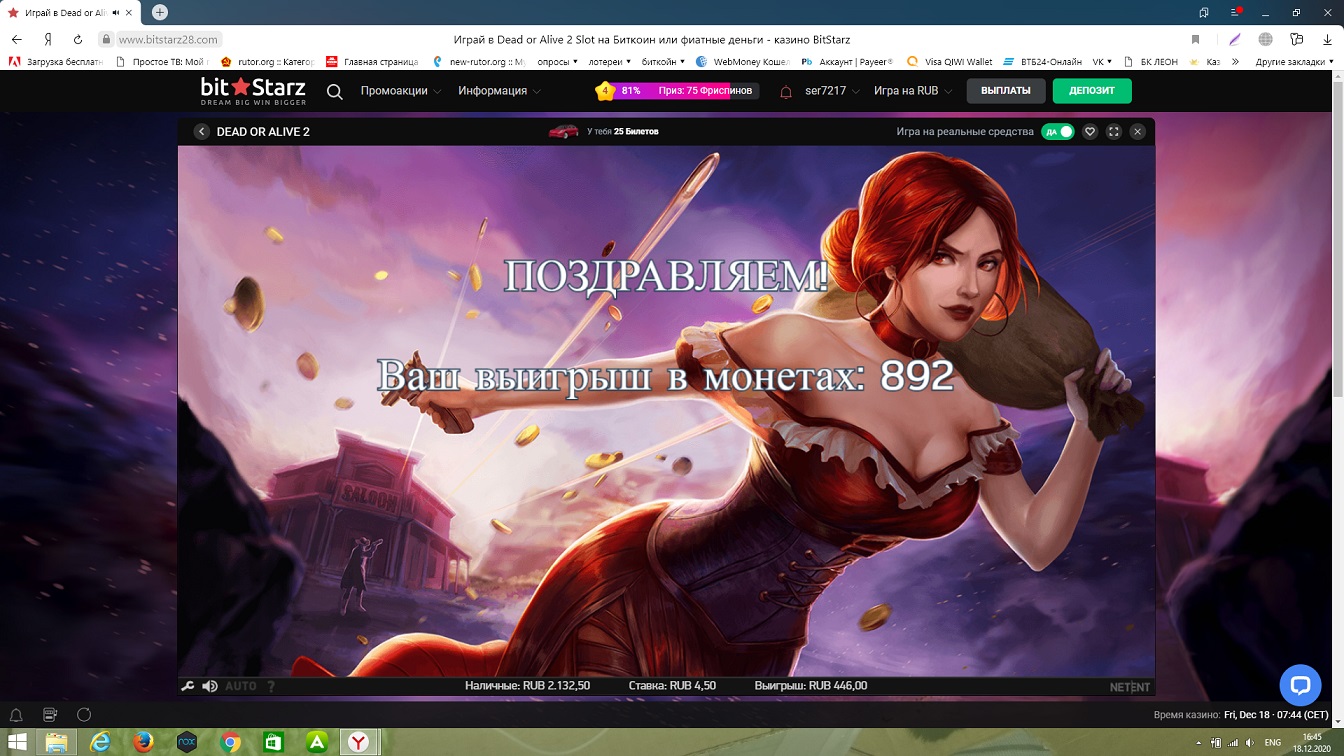This screenshot has width=1344, height=756.
Task: Click 'Ставка: RUB 4,50' bet text
Action: point(672,686)
